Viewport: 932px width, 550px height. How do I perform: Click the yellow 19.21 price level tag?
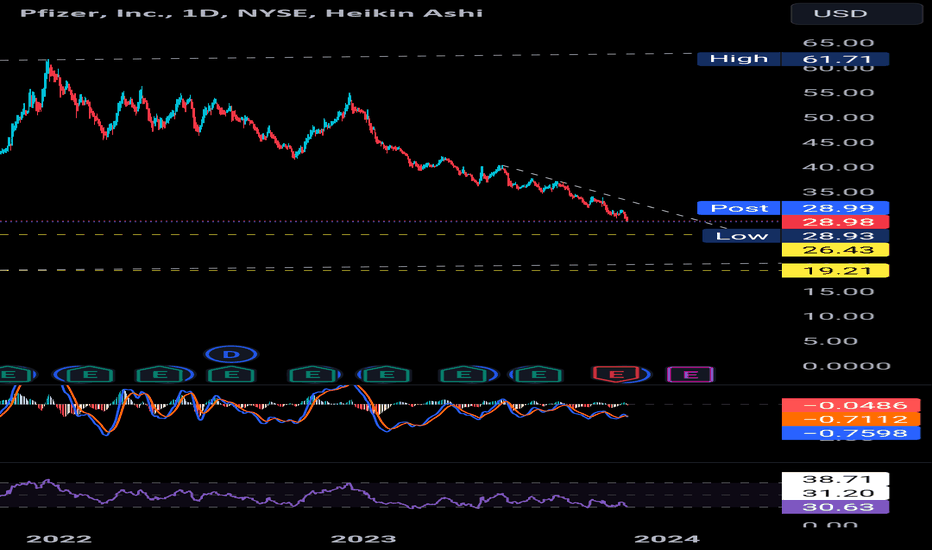coord(836,271)
